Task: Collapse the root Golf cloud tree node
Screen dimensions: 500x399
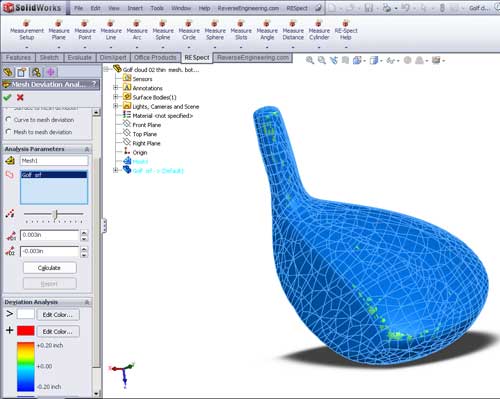Action: pos(107,69)
